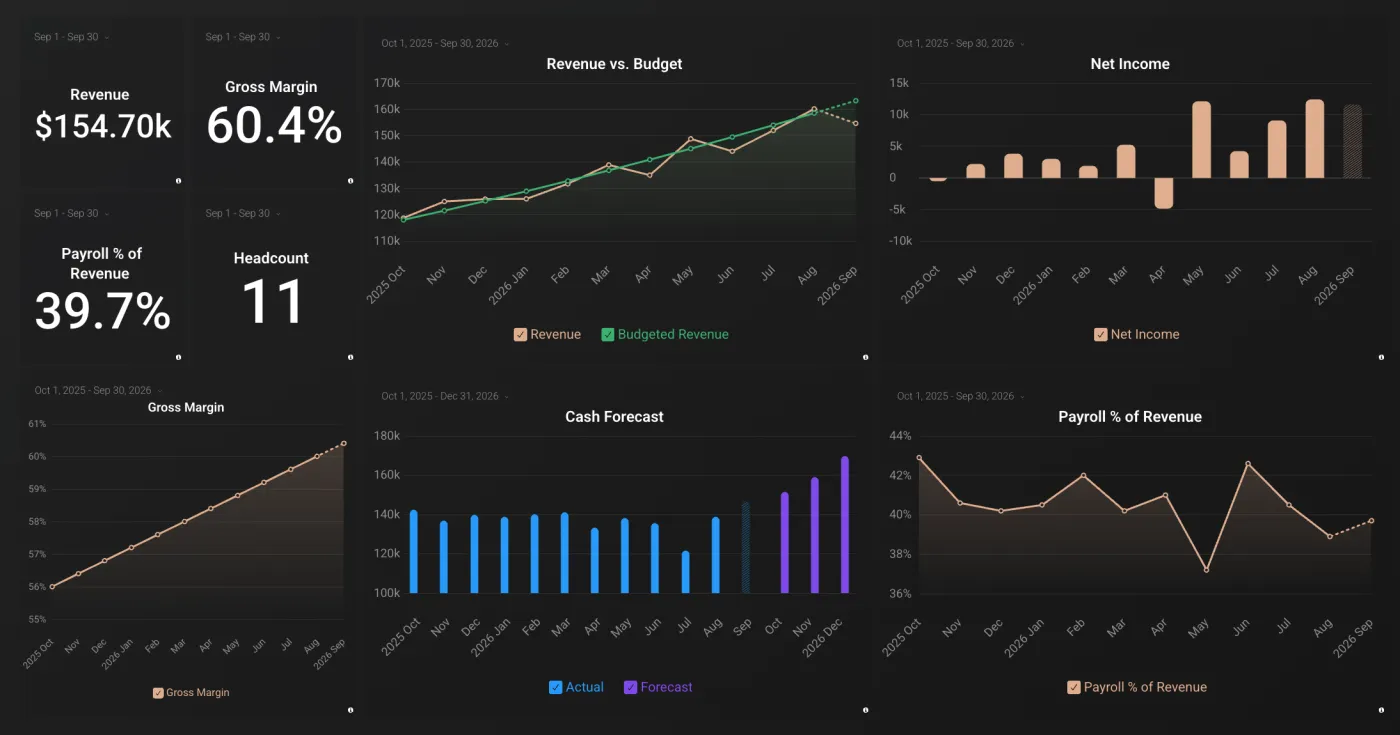Image resolution: width=1400 pixels, height=735 pixels.
Task: Click the info icon on the Revenue KPI card
Action: click(x=178, y=181)
